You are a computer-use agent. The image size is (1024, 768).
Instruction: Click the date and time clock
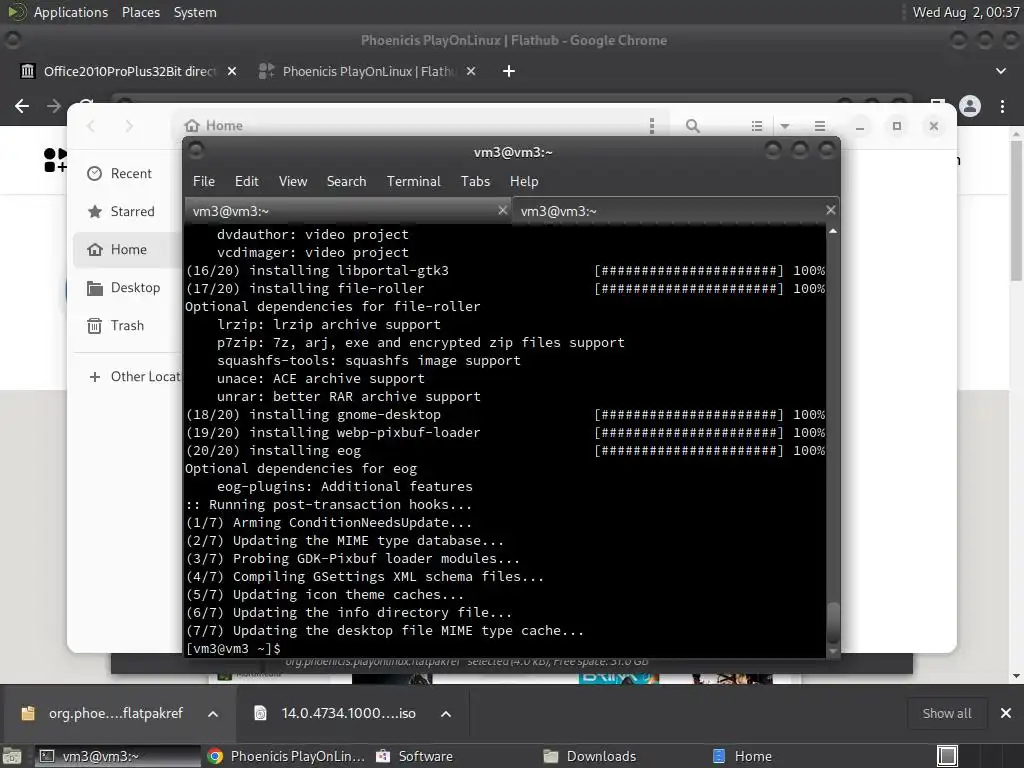click(x=965, y=12)
